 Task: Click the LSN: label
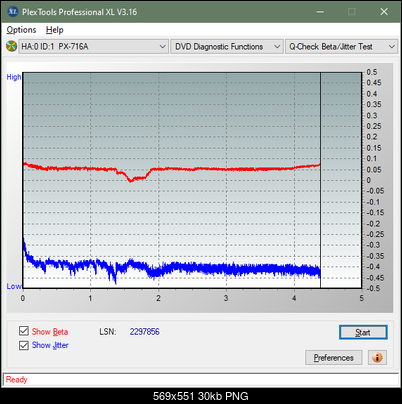click(108, 332)
